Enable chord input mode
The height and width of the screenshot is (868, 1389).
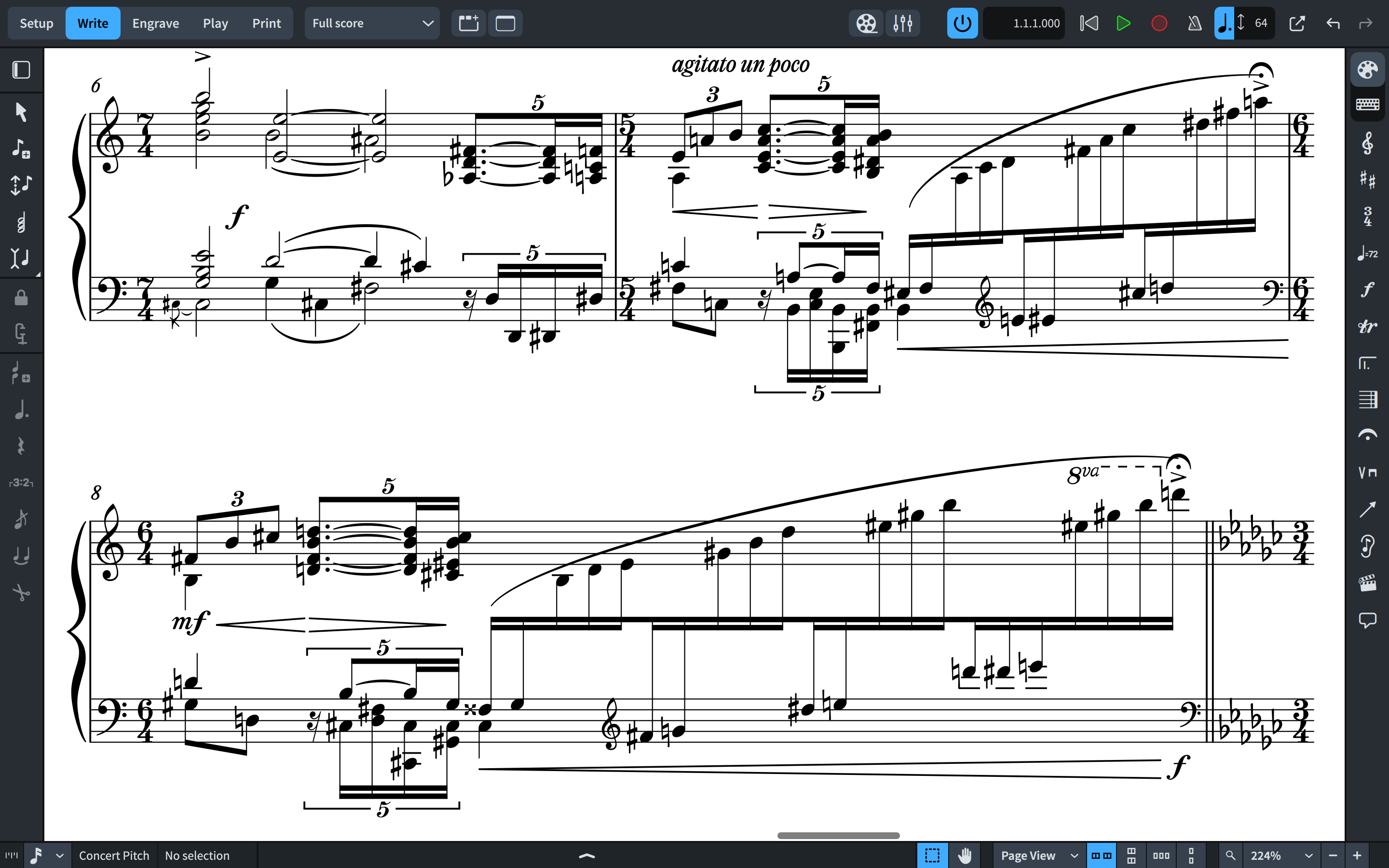pyautogui.click(x=21, y=222)
